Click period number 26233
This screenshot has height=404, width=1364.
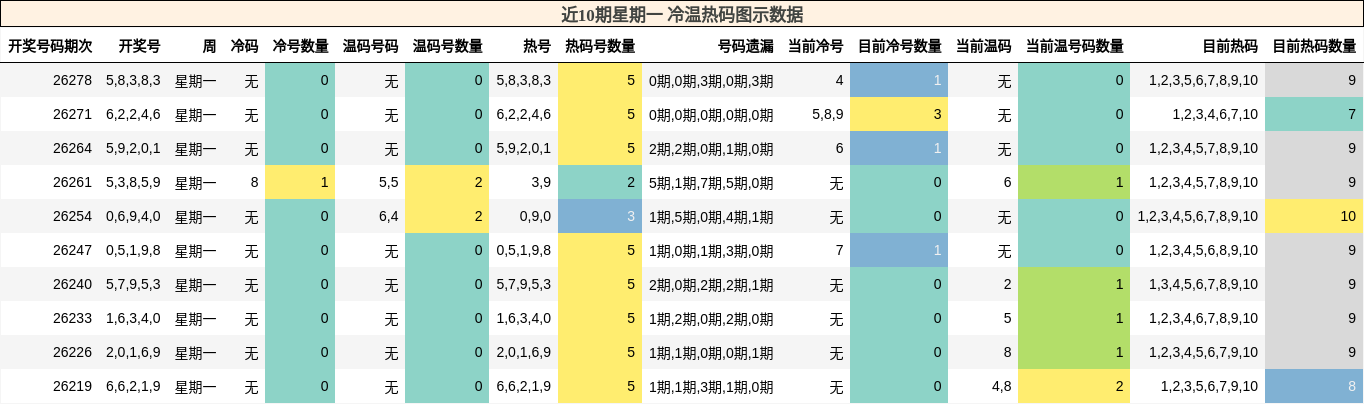coord(72,318)
